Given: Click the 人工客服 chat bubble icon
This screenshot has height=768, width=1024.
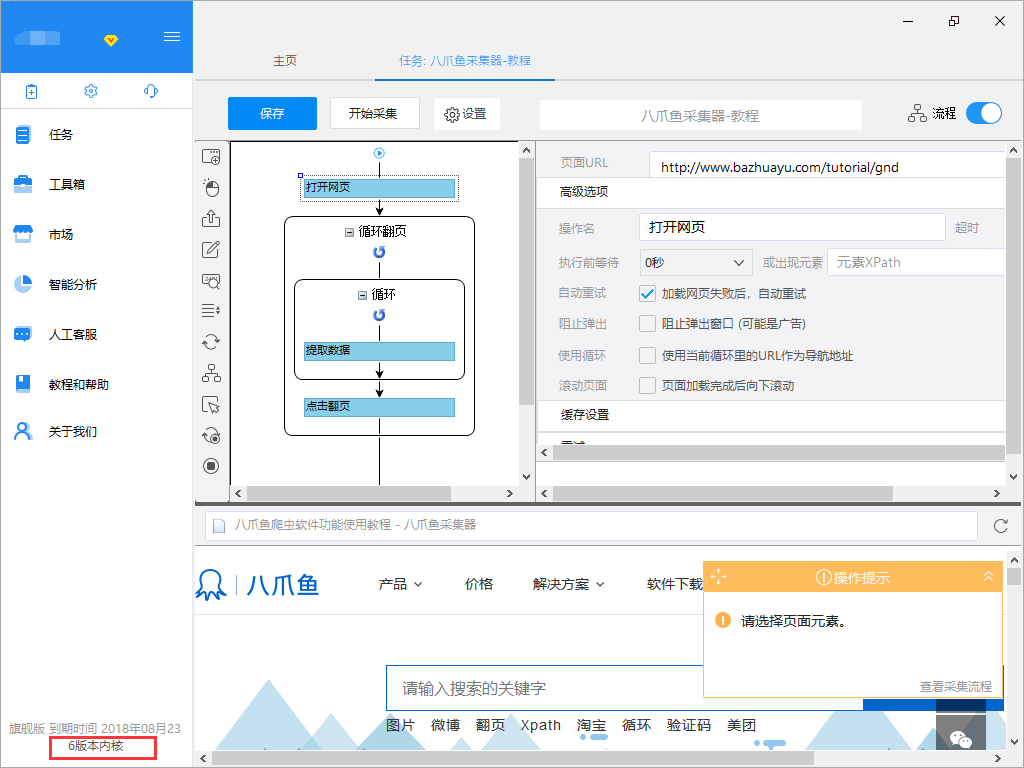Looking at the screenshot, I should click(23, 334).
